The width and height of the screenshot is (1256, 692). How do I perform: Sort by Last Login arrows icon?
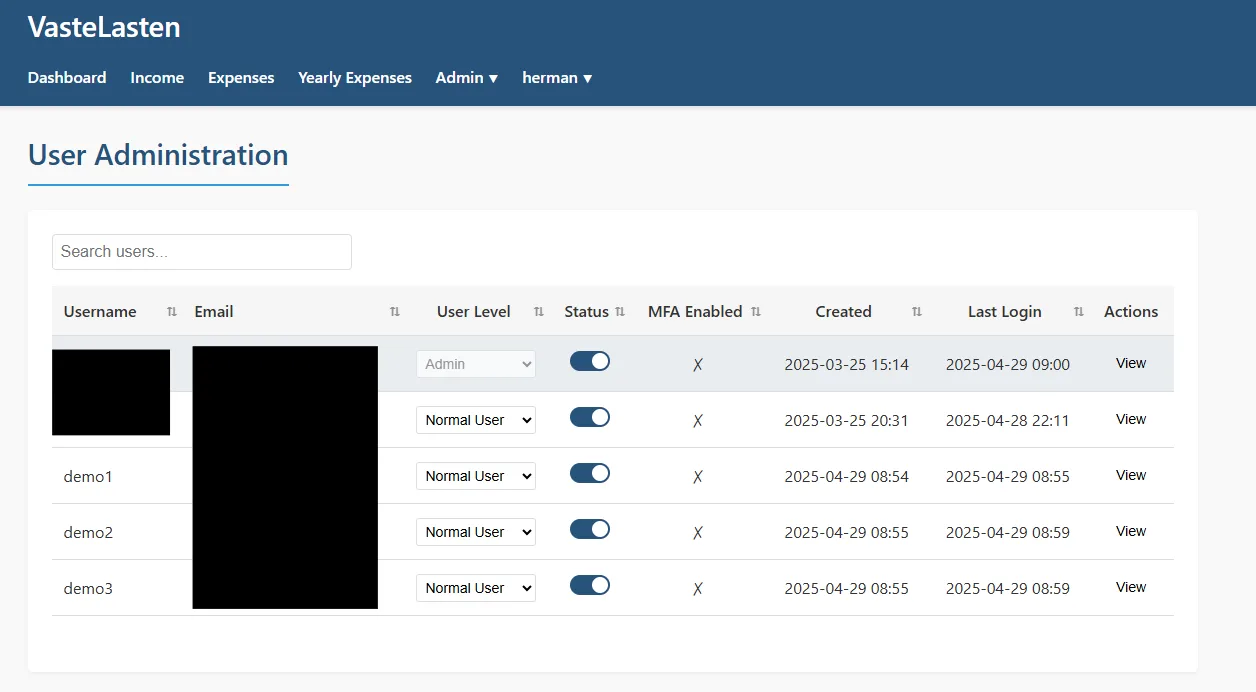(1079, 312)
